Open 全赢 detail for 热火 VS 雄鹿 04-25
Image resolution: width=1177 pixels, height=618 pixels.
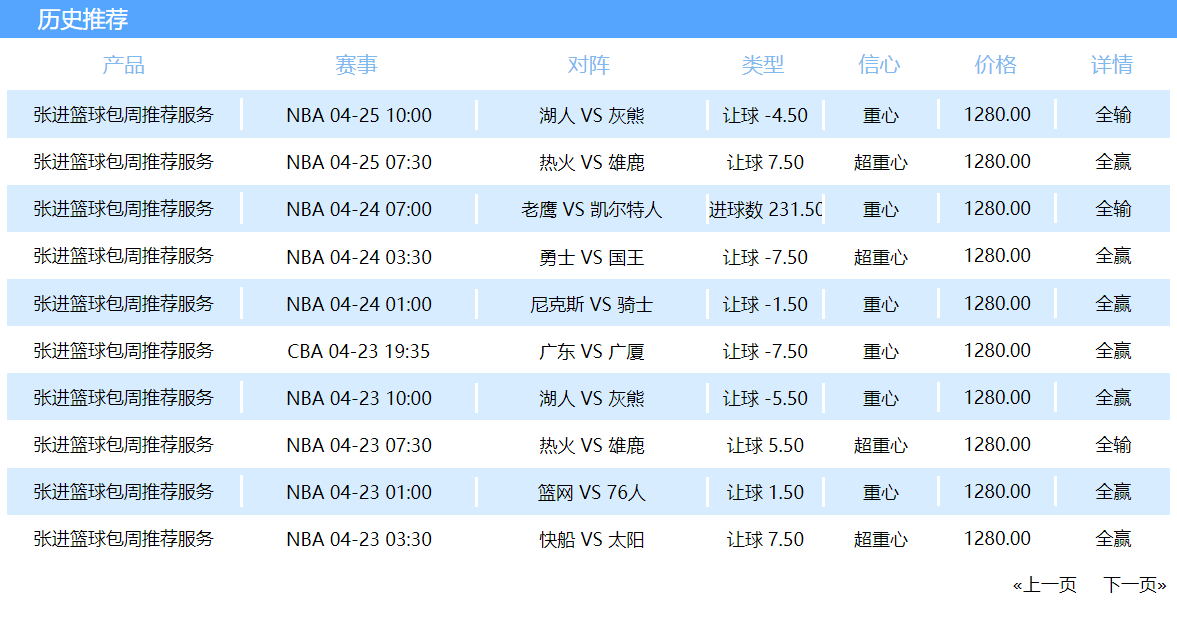coord(1113,162)
